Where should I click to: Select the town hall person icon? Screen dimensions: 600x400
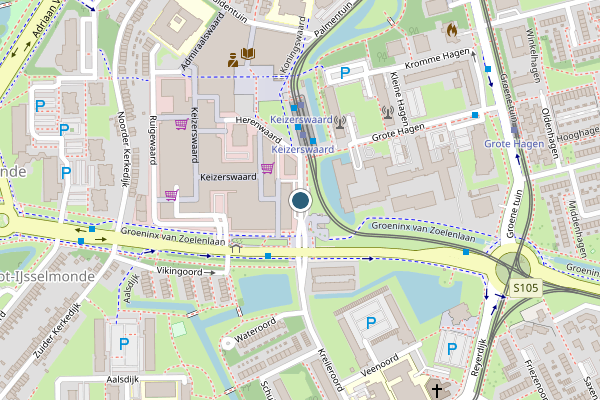[233, 60]
